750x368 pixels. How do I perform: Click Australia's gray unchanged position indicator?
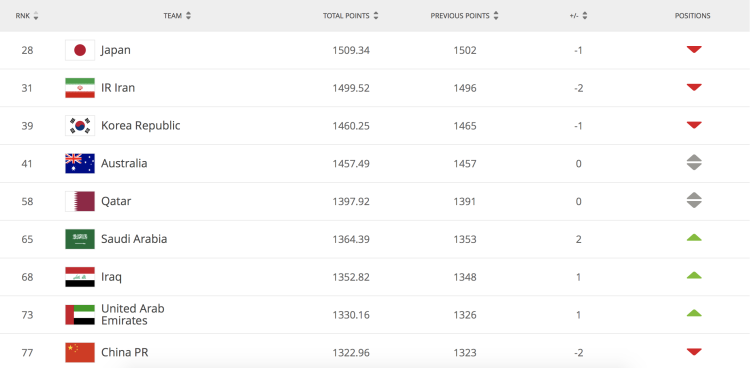(x=694, y=163)
